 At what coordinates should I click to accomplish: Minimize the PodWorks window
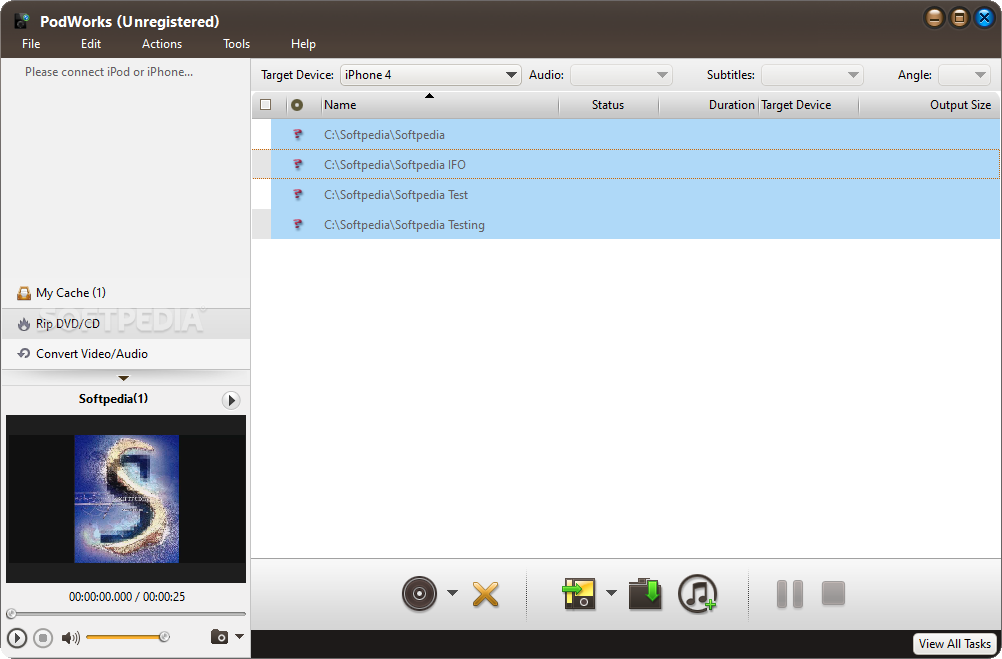coord(934,18)
